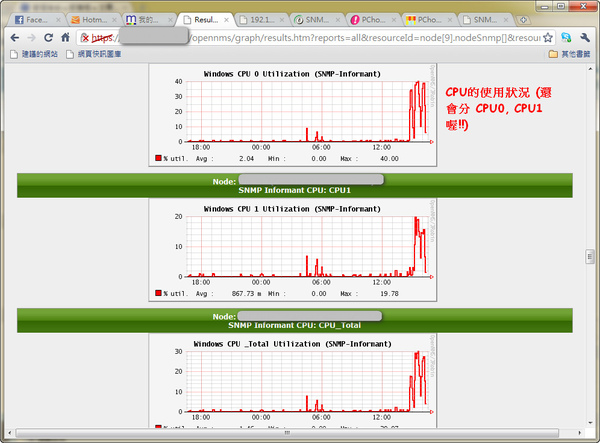Click the Avg 867.73 m value on CPU 1 graph

click(x=247, y=294)
